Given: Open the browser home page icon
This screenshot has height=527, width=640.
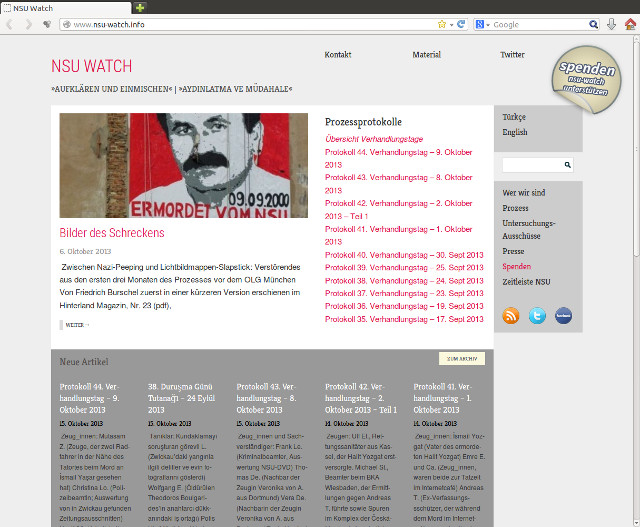Looking at the screenshot, I should 629,24.
